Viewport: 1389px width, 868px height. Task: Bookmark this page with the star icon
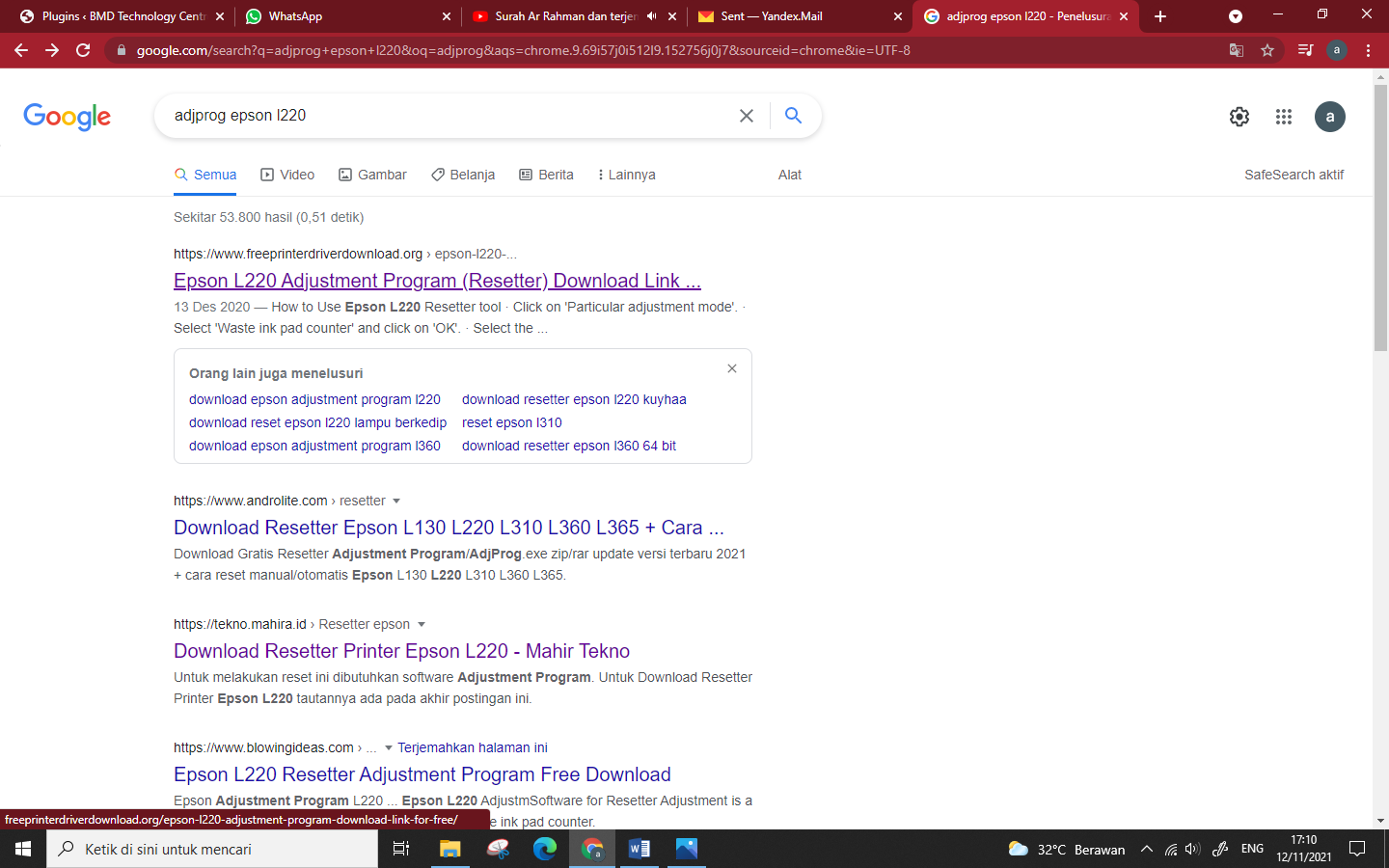click(x=1267, y=50)
